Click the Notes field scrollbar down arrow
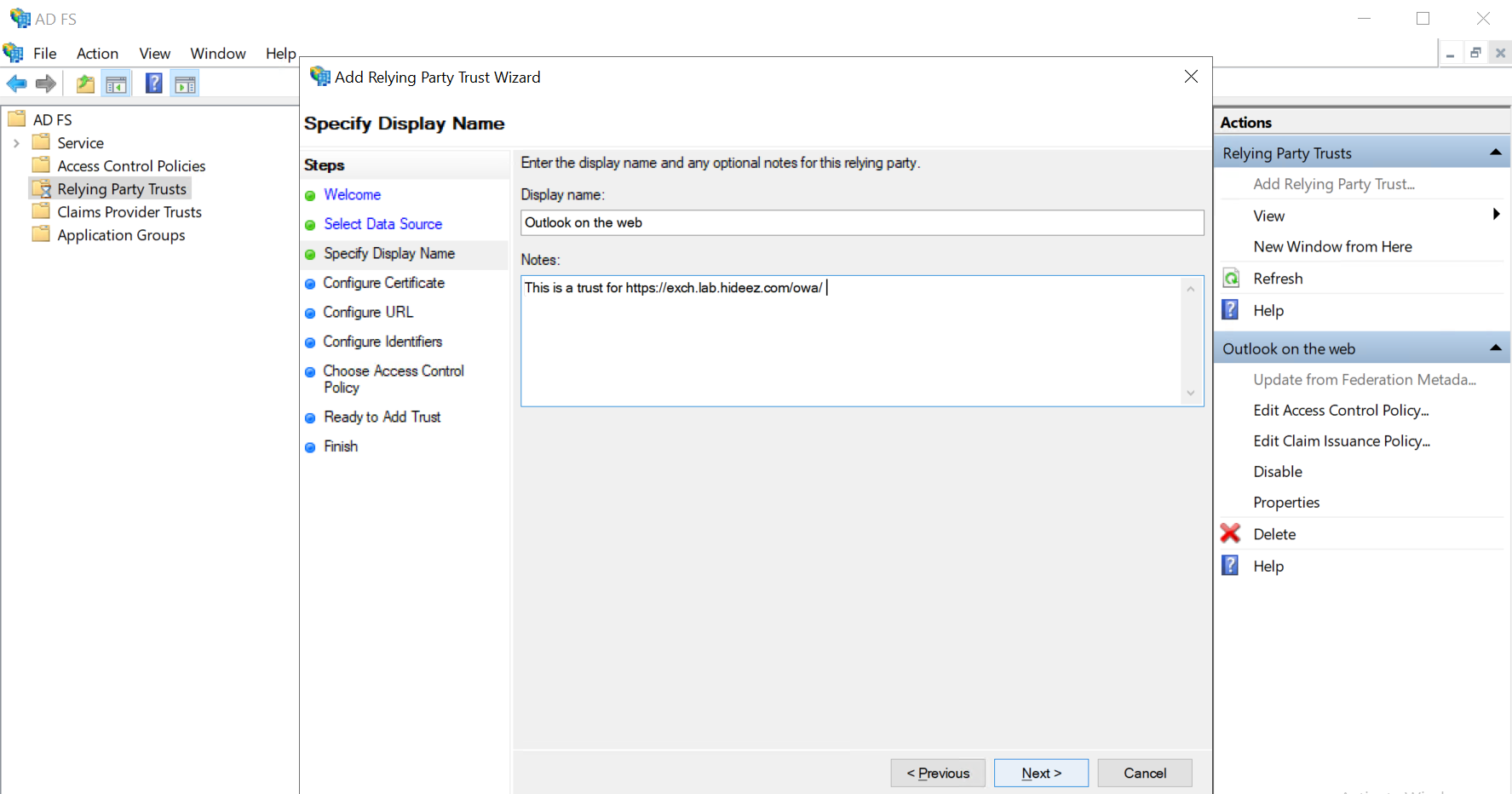The height and width of the screenshot is (794, 1512). [1190, 393]
